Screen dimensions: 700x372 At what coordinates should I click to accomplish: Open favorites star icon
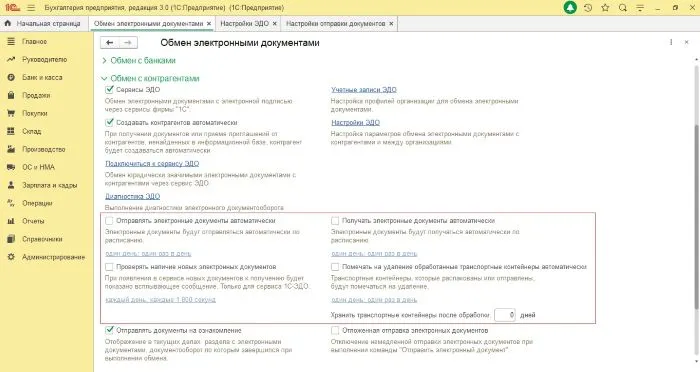point(605,8)
